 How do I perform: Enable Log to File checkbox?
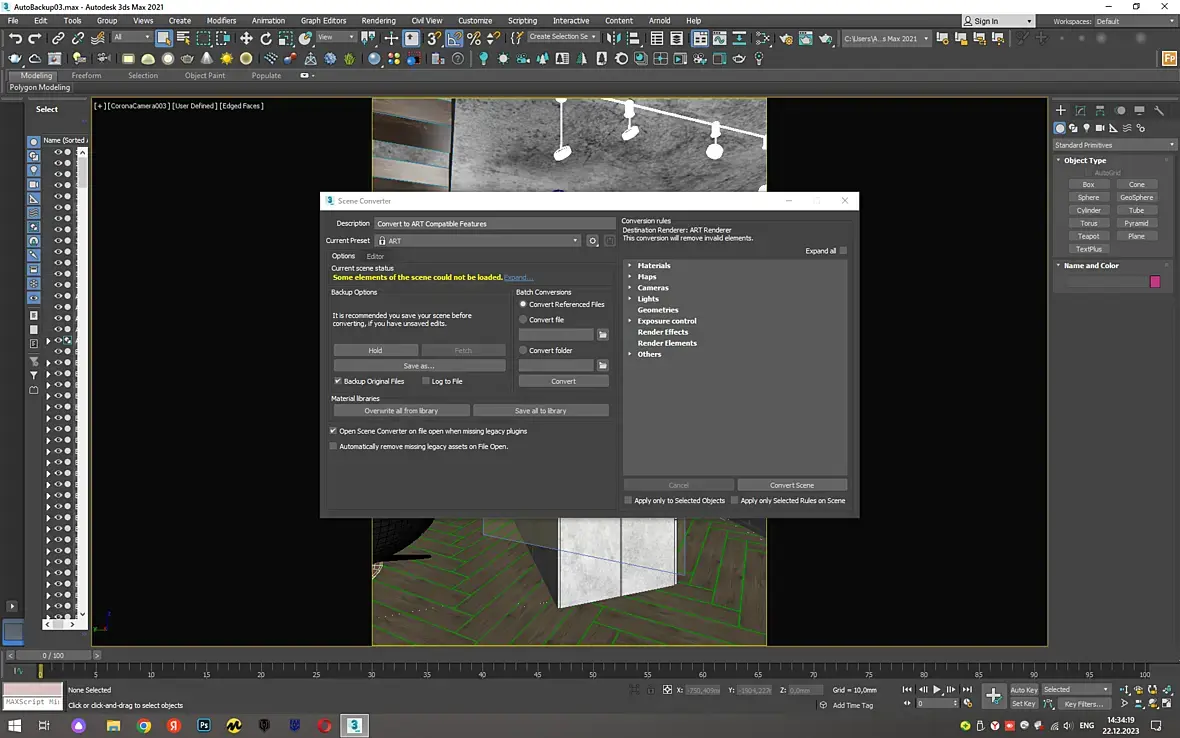pos(426,381)
